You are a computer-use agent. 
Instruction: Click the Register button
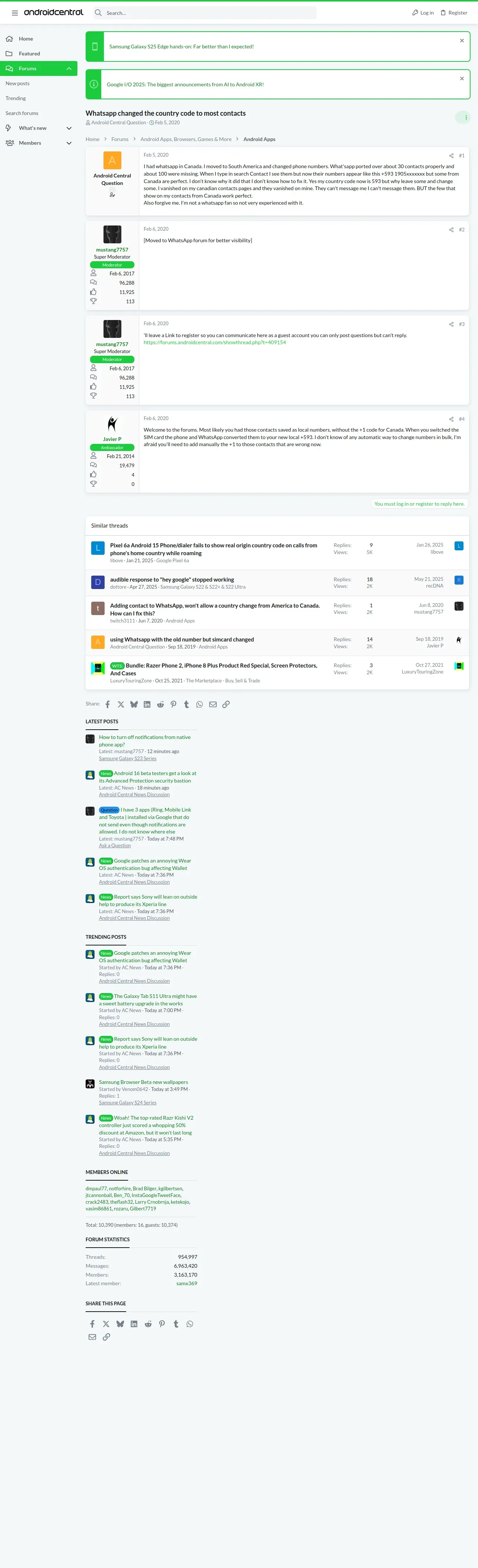pyautogui.click(x=454, y=13)
